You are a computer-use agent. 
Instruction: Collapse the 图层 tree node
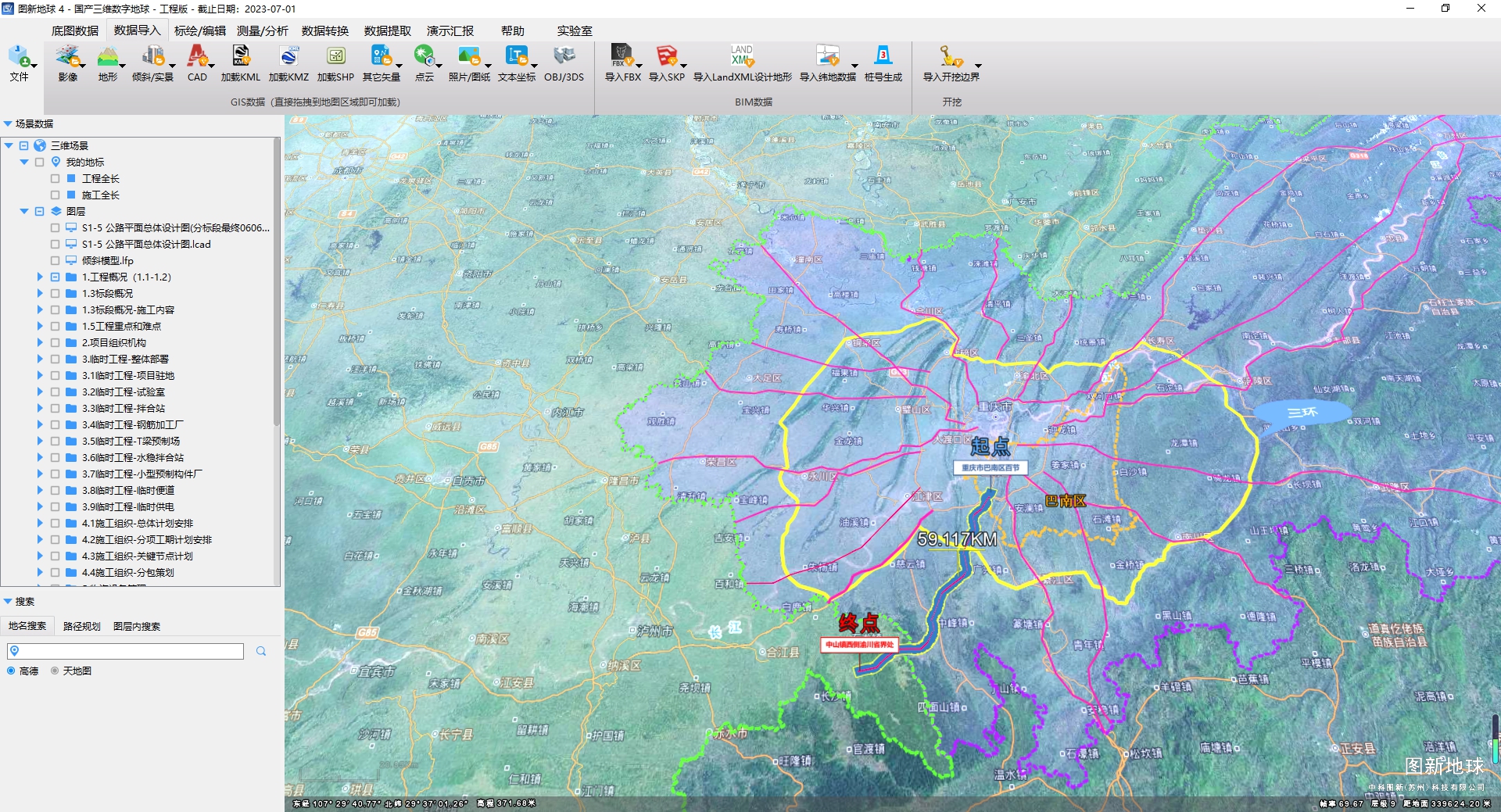(24, 211)
